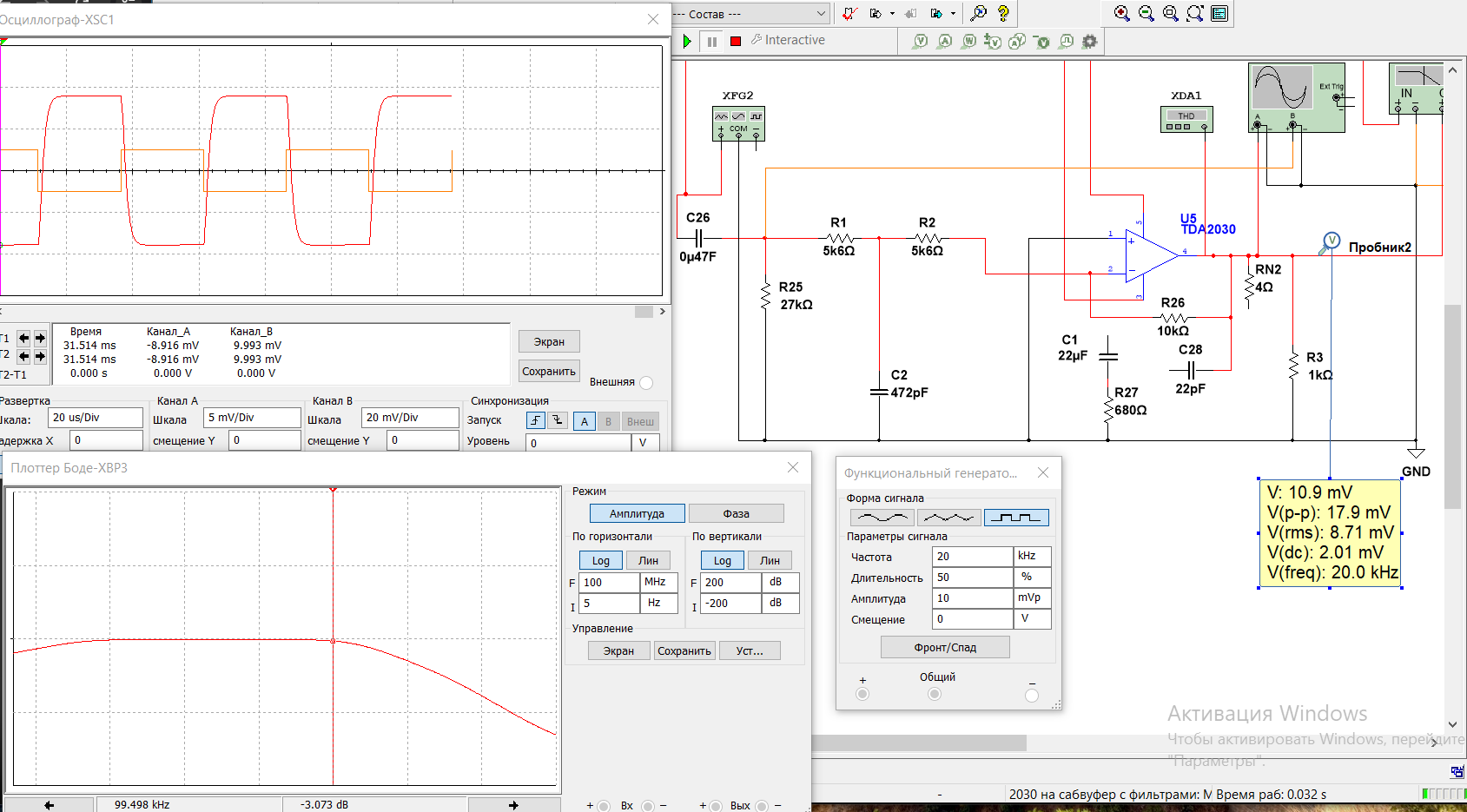Click the zoom in magnifier icon
The height and width of the screenshot is (812, 1467).
[1121, 13]
